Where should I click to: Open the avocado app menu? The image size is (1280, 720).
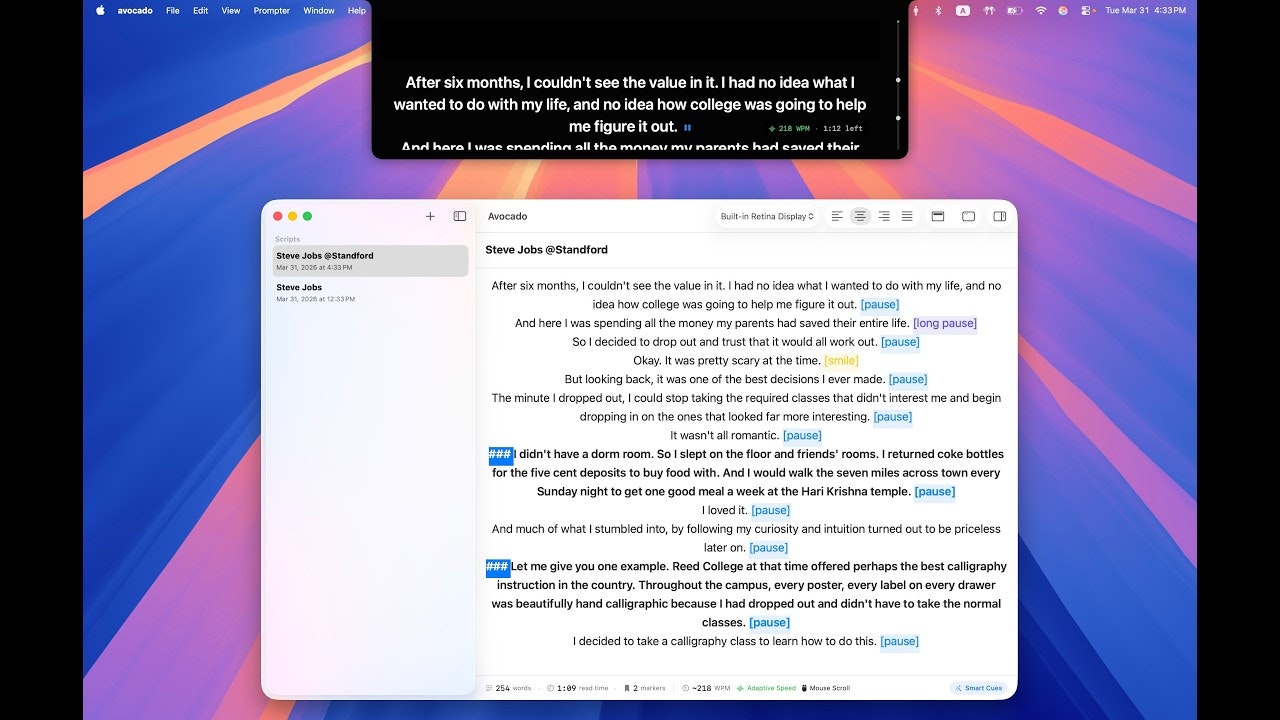(135, 10)
